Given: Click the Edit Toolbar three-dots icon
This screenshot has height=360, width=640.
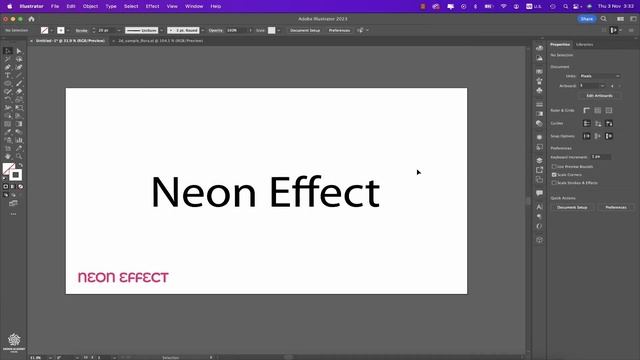Looking at the screenshot, I should pyautogui.click(x=13, y=214).
